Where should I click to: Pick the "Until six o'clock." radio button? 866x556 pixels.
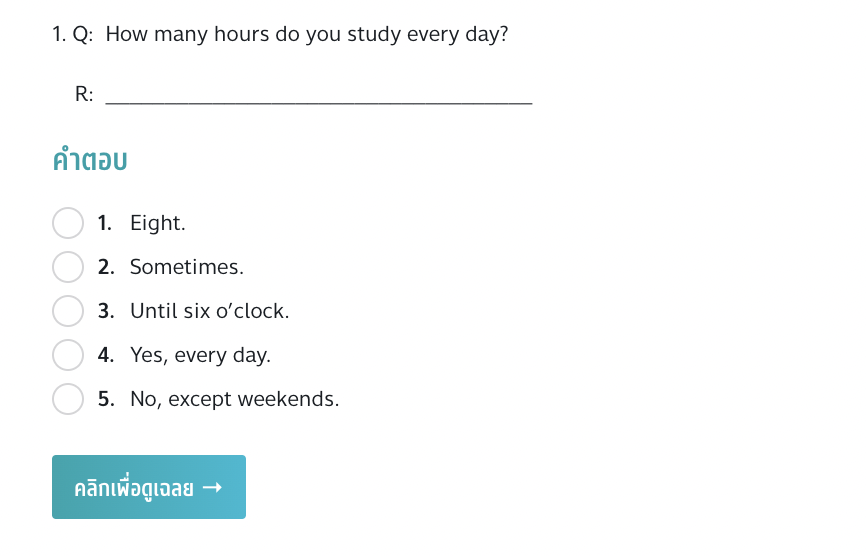(x=68, y=311)
